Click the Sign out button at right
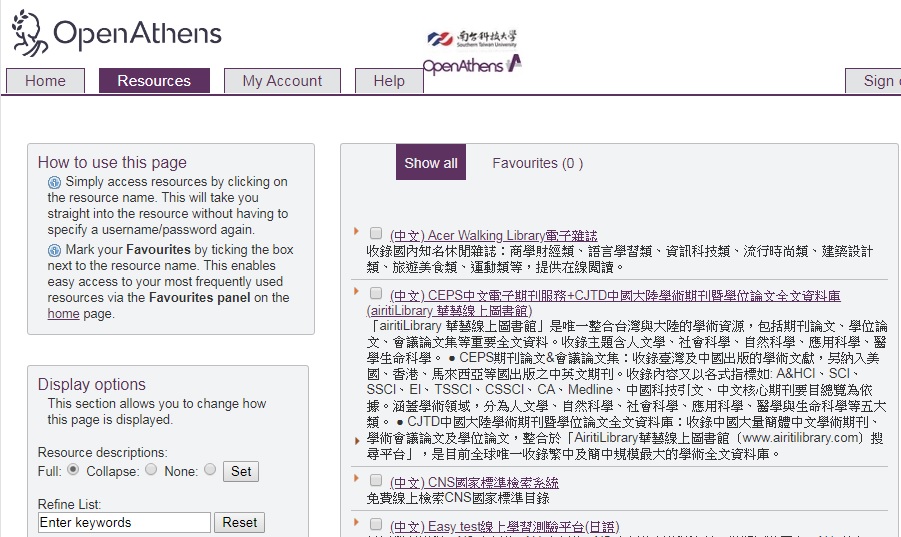The image size is (901, 537). (x=873, y=80)
